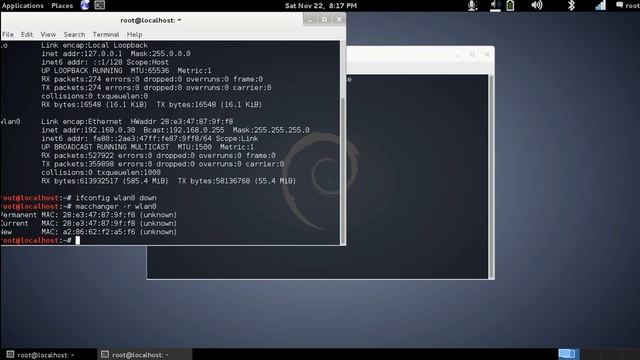Open the wireless signal strength icon

click(600, 5)
